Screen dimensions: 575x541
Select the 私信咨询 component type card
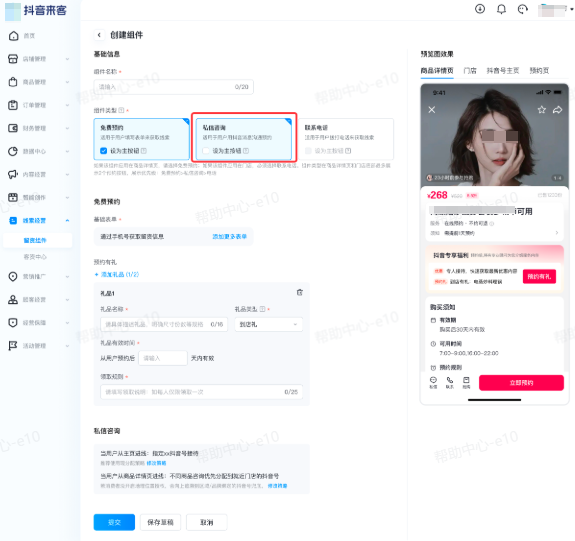[244, 139]
